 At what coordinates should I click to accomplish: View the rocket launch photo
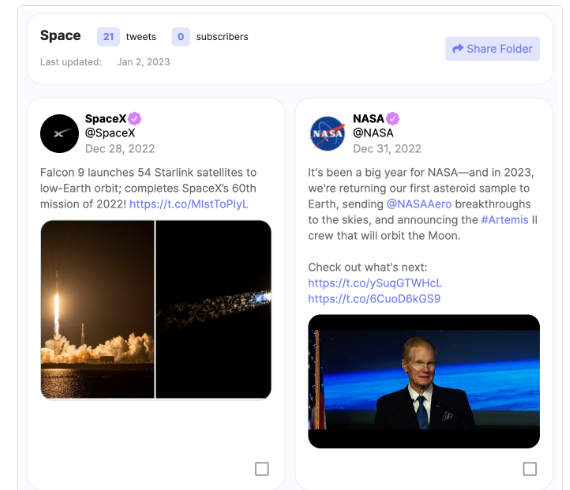coord(97,309)
